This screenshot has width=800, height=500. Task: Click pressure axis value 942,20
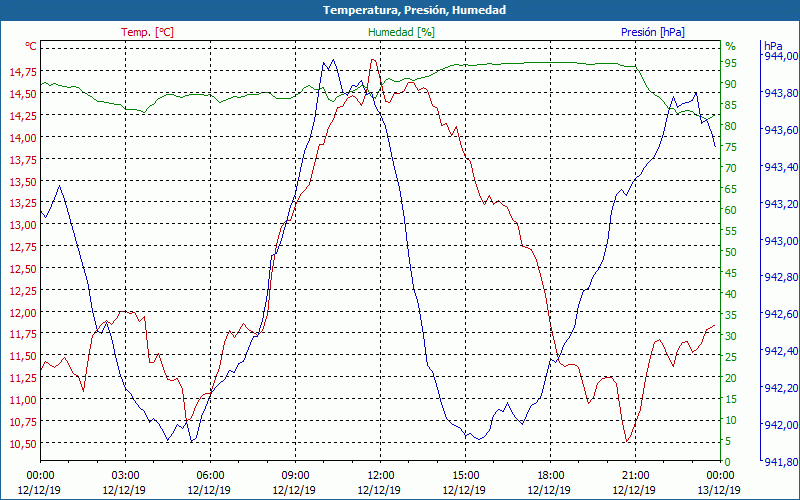pyautogui.click(x=781, y=388)
